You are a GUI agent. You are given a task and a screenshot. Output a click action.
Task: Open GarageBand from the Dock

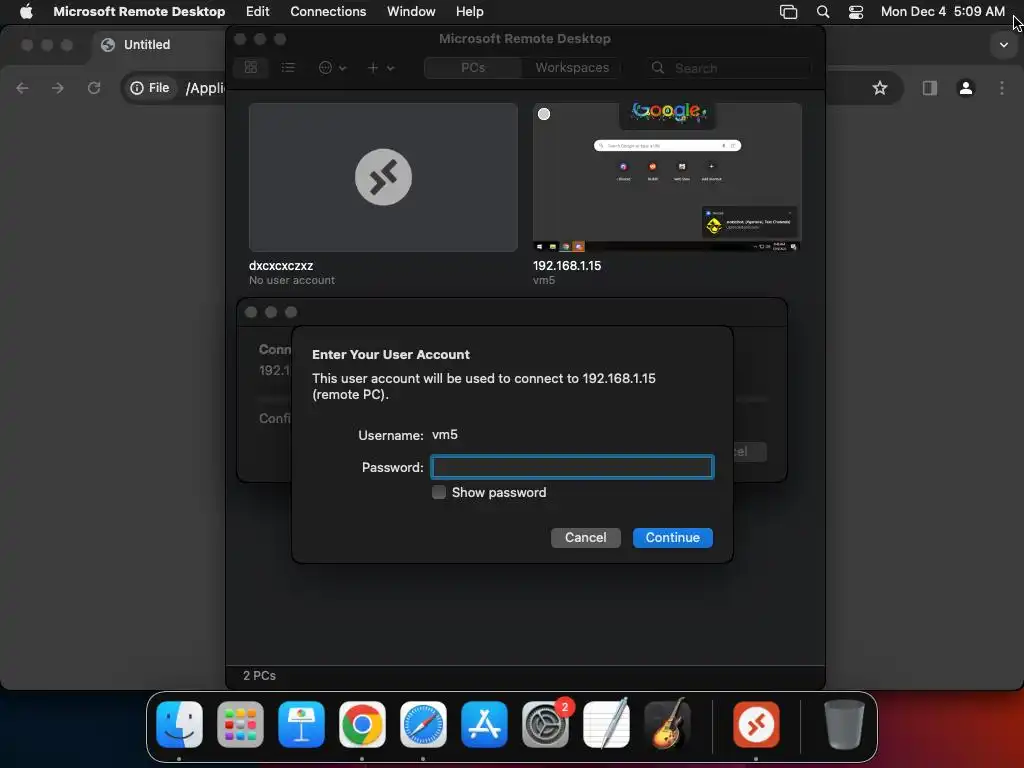(x=667, y=724)
